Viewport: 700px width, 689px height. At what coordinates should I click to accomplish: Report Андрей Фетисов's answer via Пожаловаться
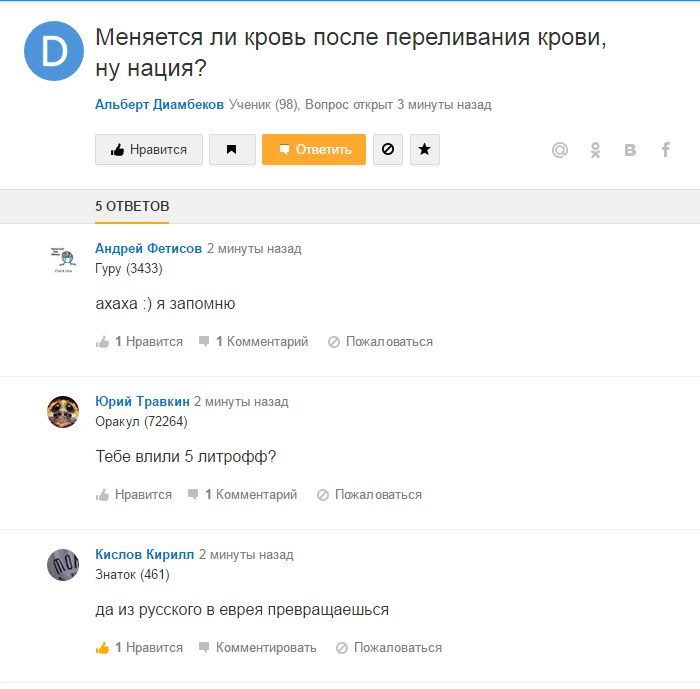point(380,342)
